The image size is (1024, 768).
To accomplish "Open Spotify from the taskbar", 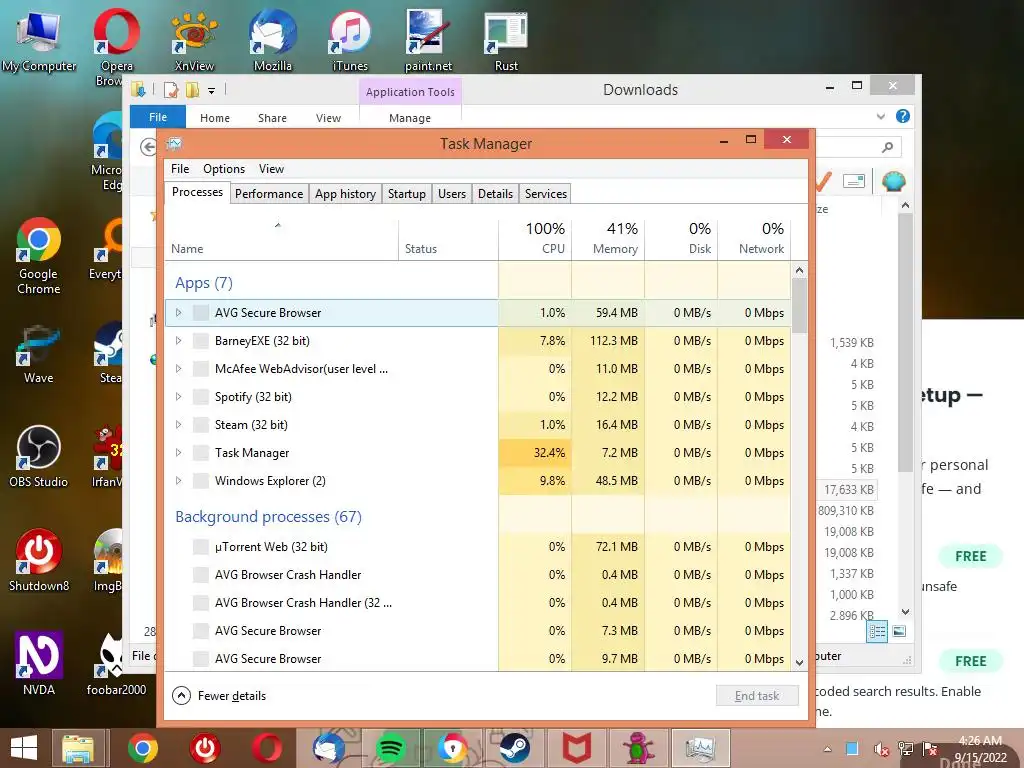I will pos(391,748).
